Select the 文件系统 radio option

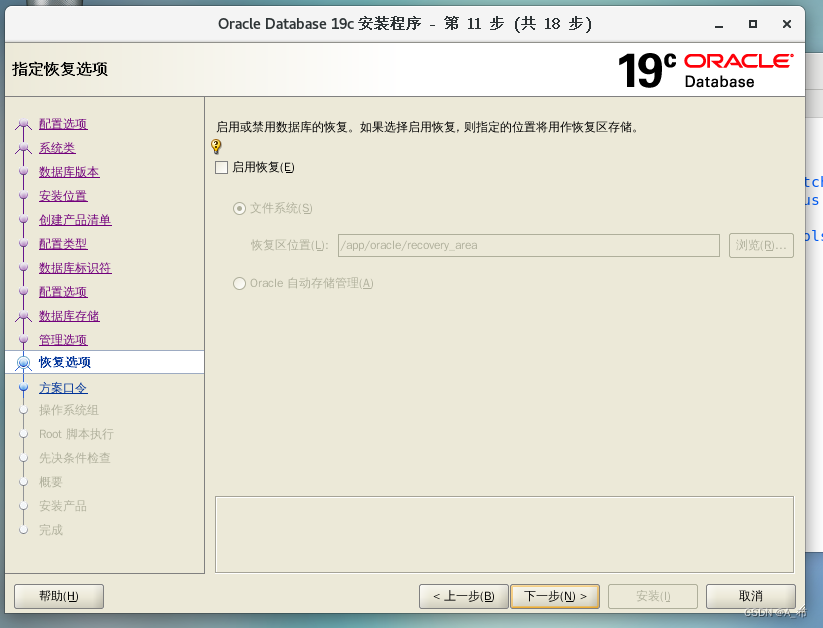click(x=239, y=208)
